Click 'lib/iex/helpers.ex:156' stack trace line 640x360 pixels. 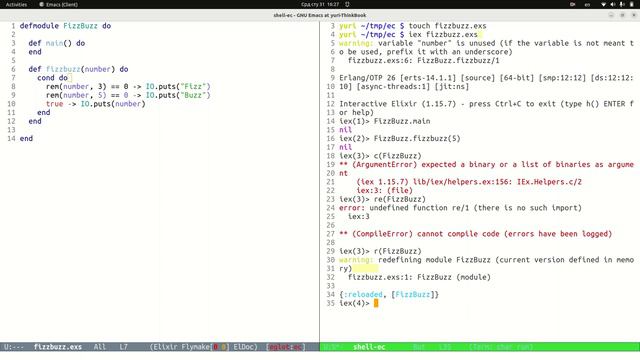point(469,182)
